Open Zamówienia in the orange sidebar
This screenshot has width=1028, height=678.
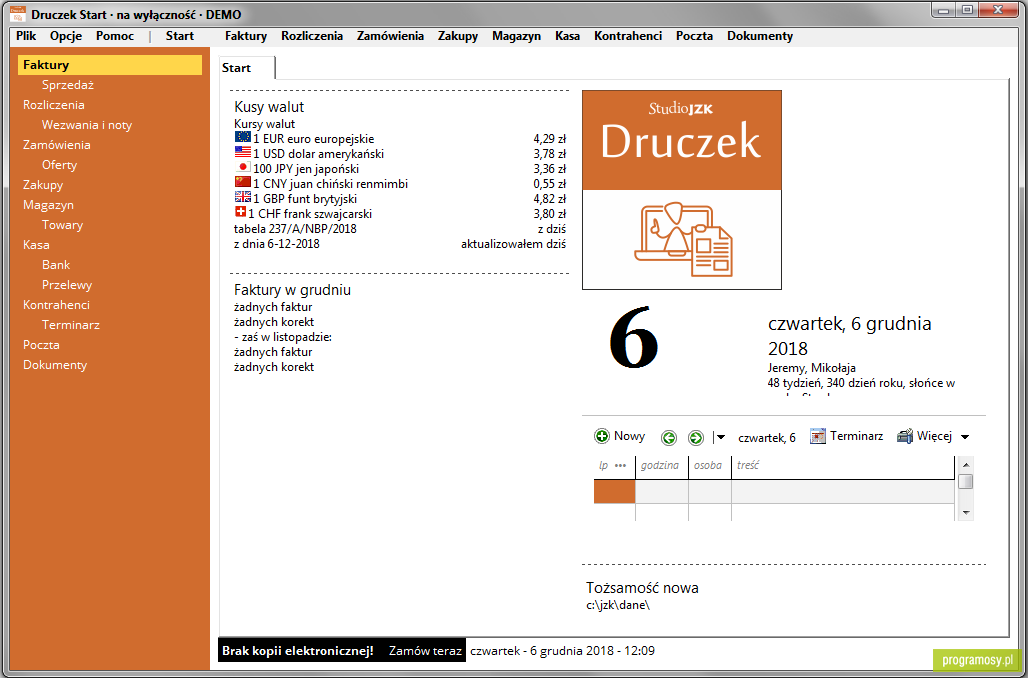point(57,145)
